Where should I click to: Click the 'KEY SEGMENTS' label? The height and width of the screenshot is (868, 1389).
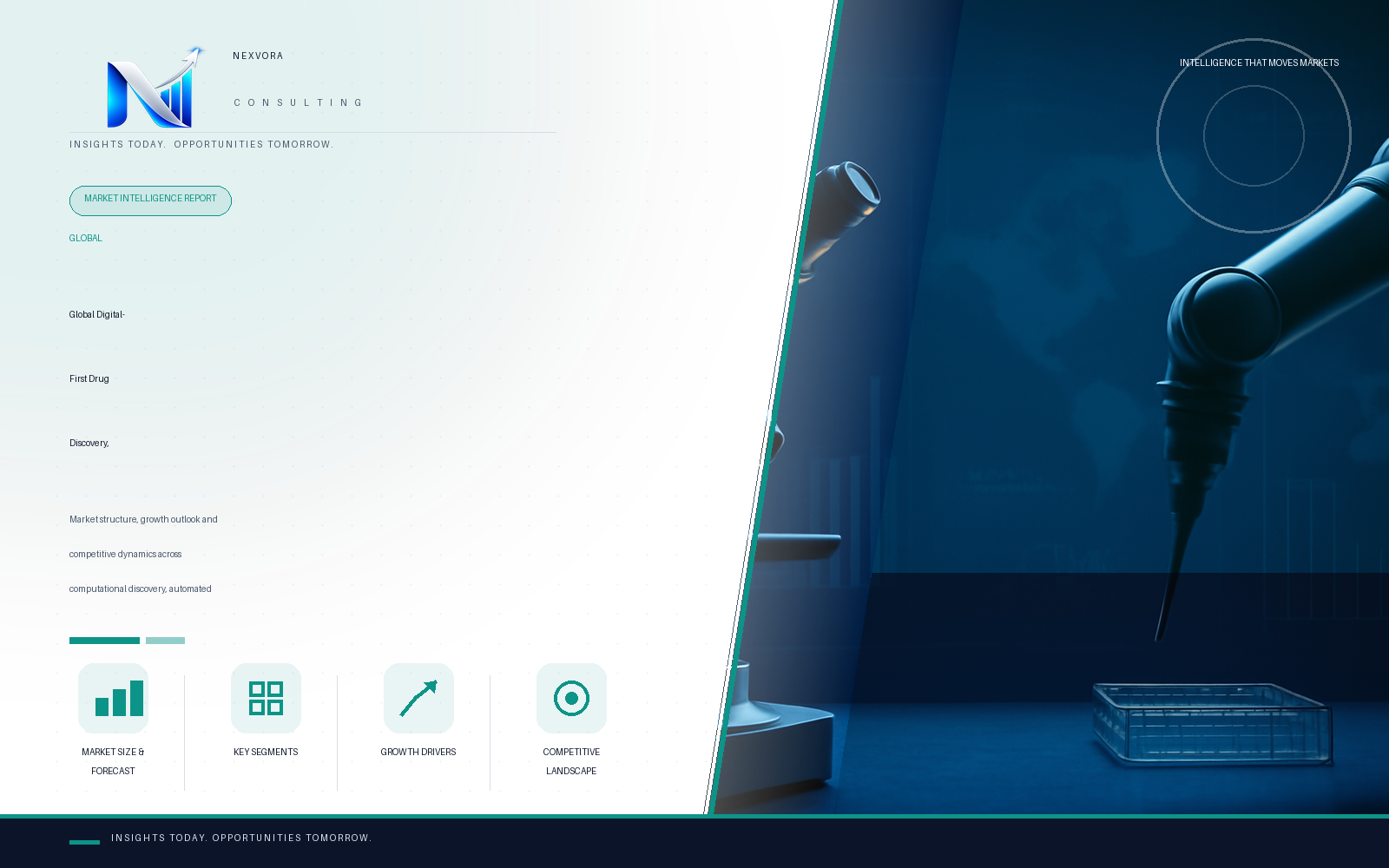coord(266,752)
